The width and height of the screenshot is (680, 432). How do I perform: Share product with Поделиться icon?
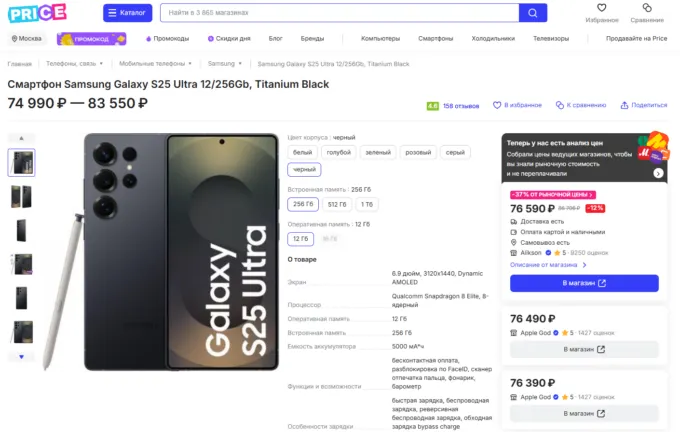pos(624,104)
